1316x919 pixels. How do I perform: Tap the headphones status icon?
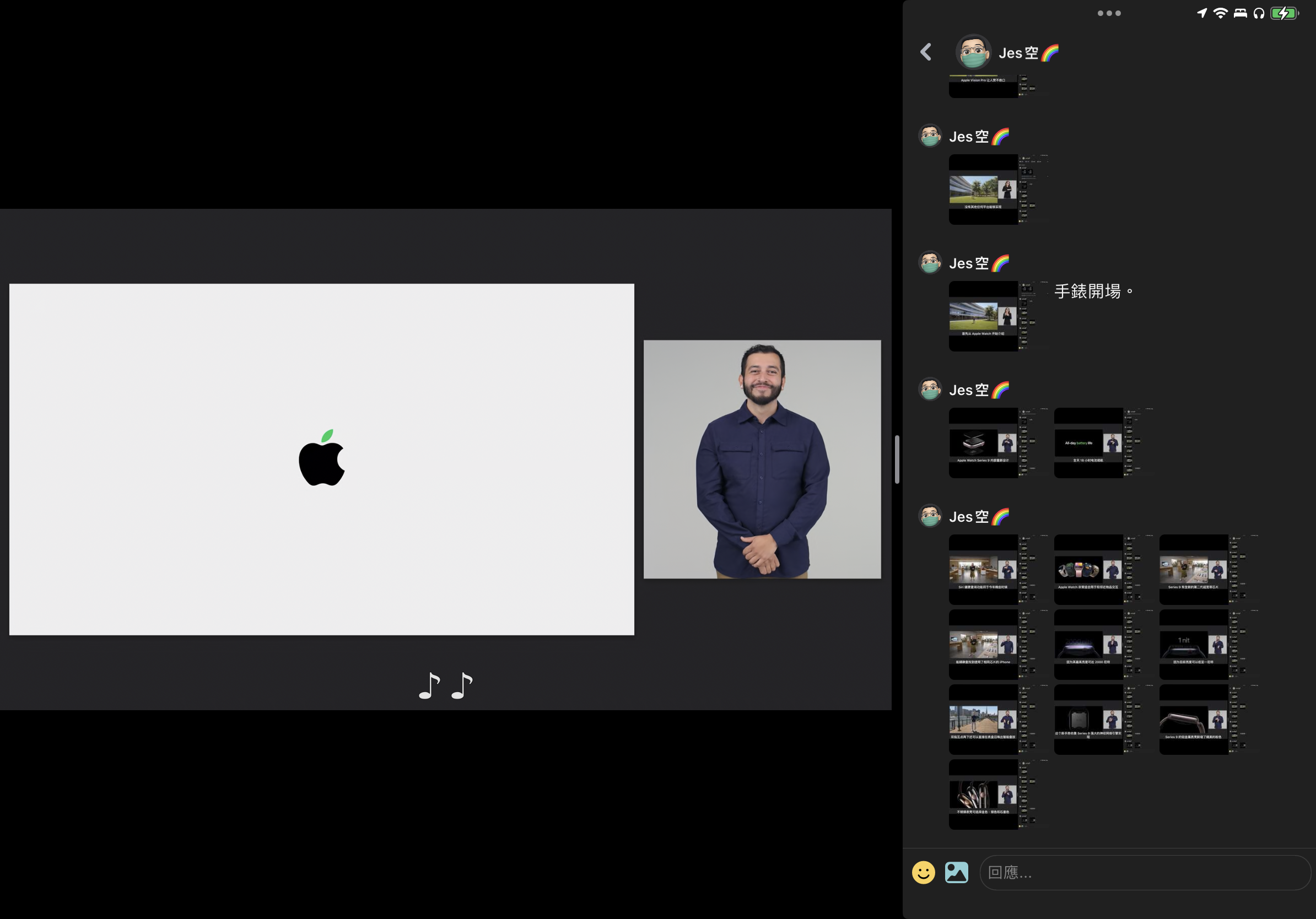pyautogui.click(x=1259, y=13)
